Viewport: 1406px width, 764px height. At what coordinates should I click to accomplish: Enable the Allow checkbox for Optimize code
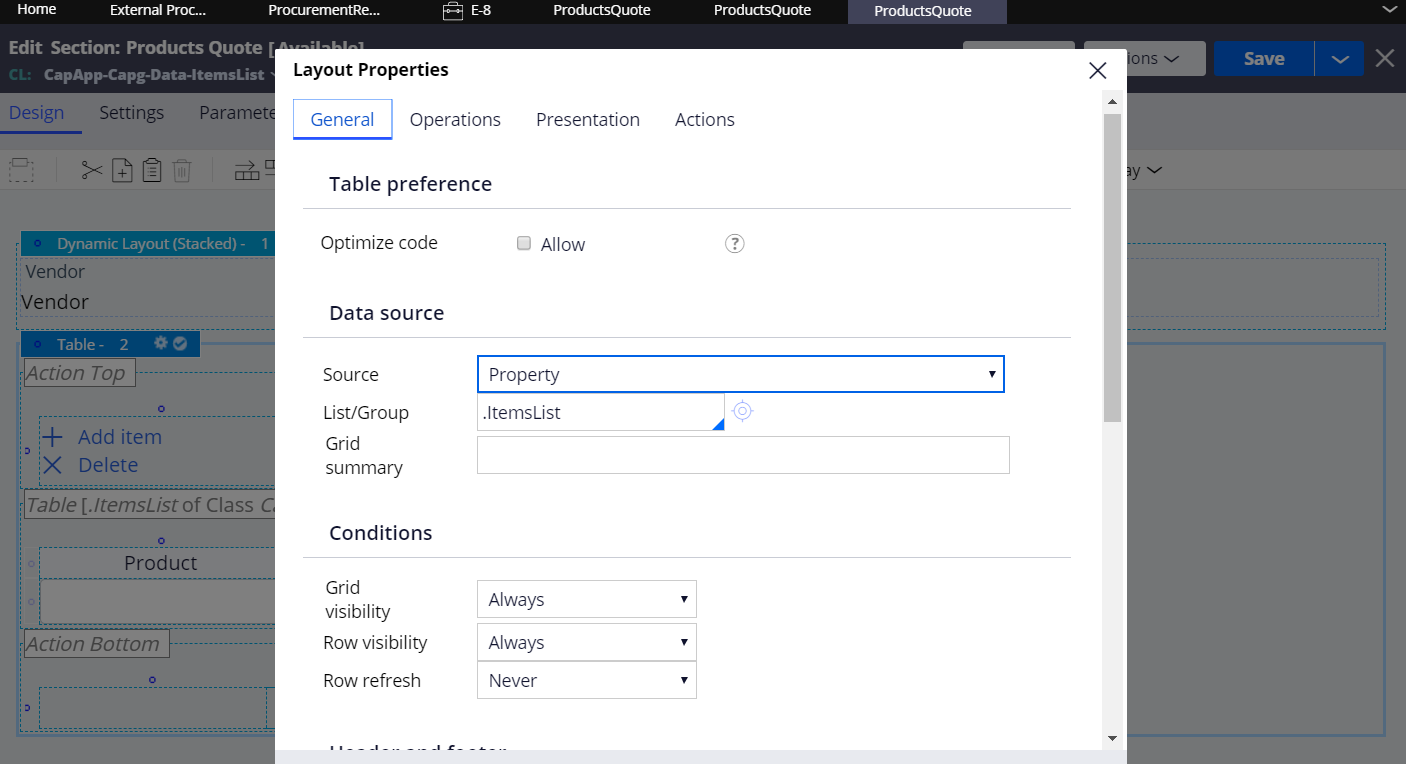524,243
